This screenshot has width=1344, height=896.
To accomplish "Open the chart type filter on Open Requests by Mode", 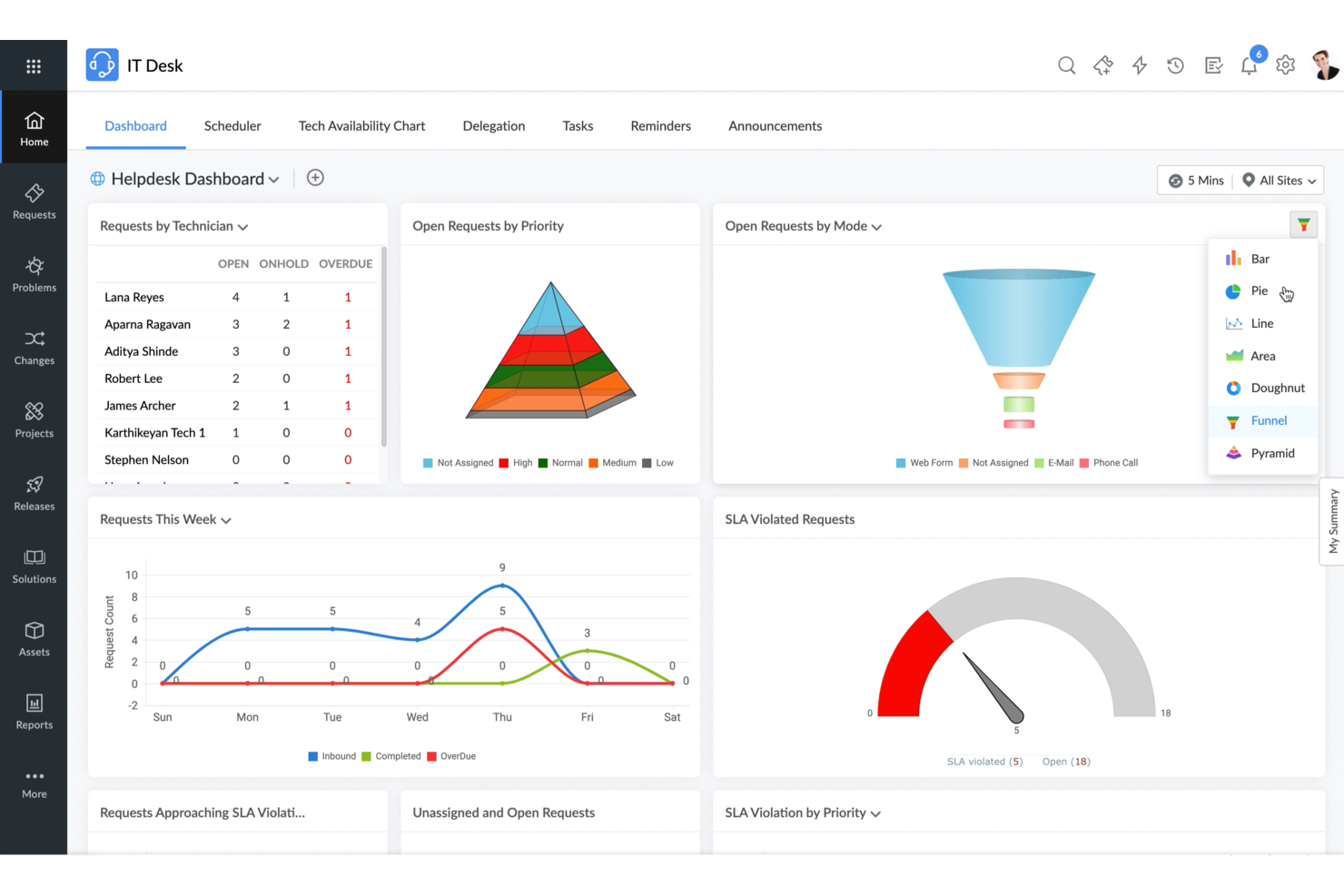I will coord(1304,224).
